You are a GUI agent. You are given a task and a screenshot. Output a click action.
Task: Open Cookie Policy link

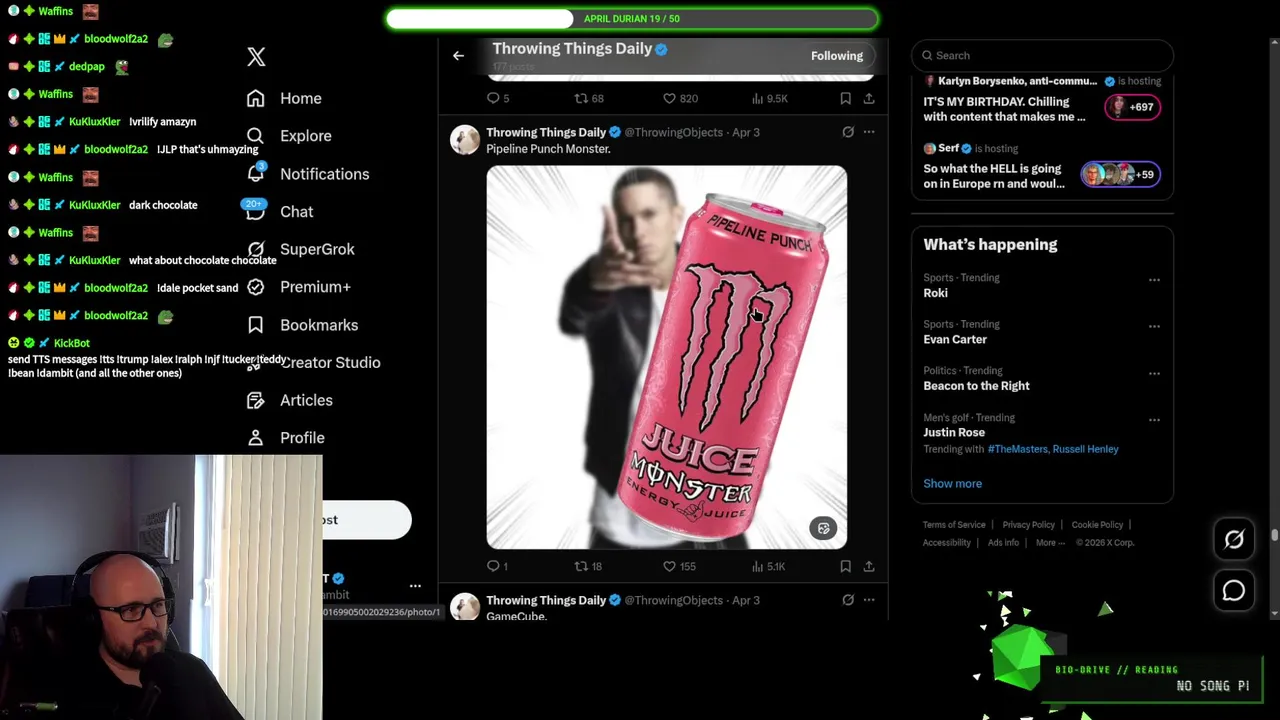pos(1097,525)
